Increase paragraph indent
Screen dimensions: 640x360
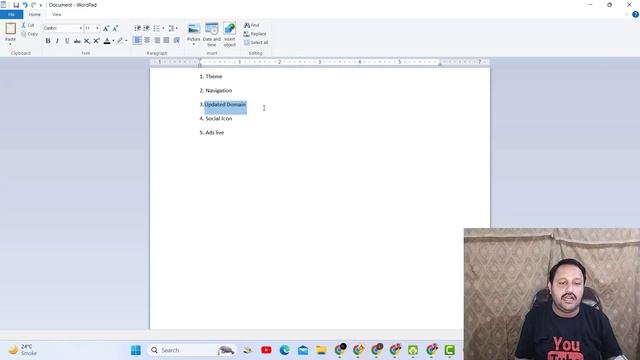point(146,28)
